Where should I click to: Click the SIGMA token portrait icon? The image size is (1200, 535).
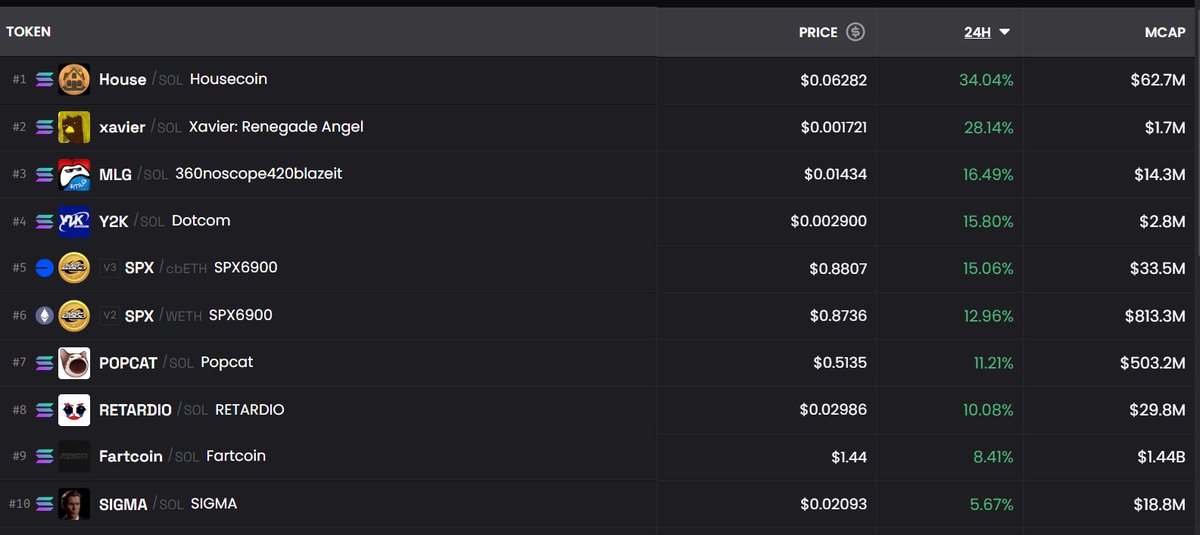74,504
